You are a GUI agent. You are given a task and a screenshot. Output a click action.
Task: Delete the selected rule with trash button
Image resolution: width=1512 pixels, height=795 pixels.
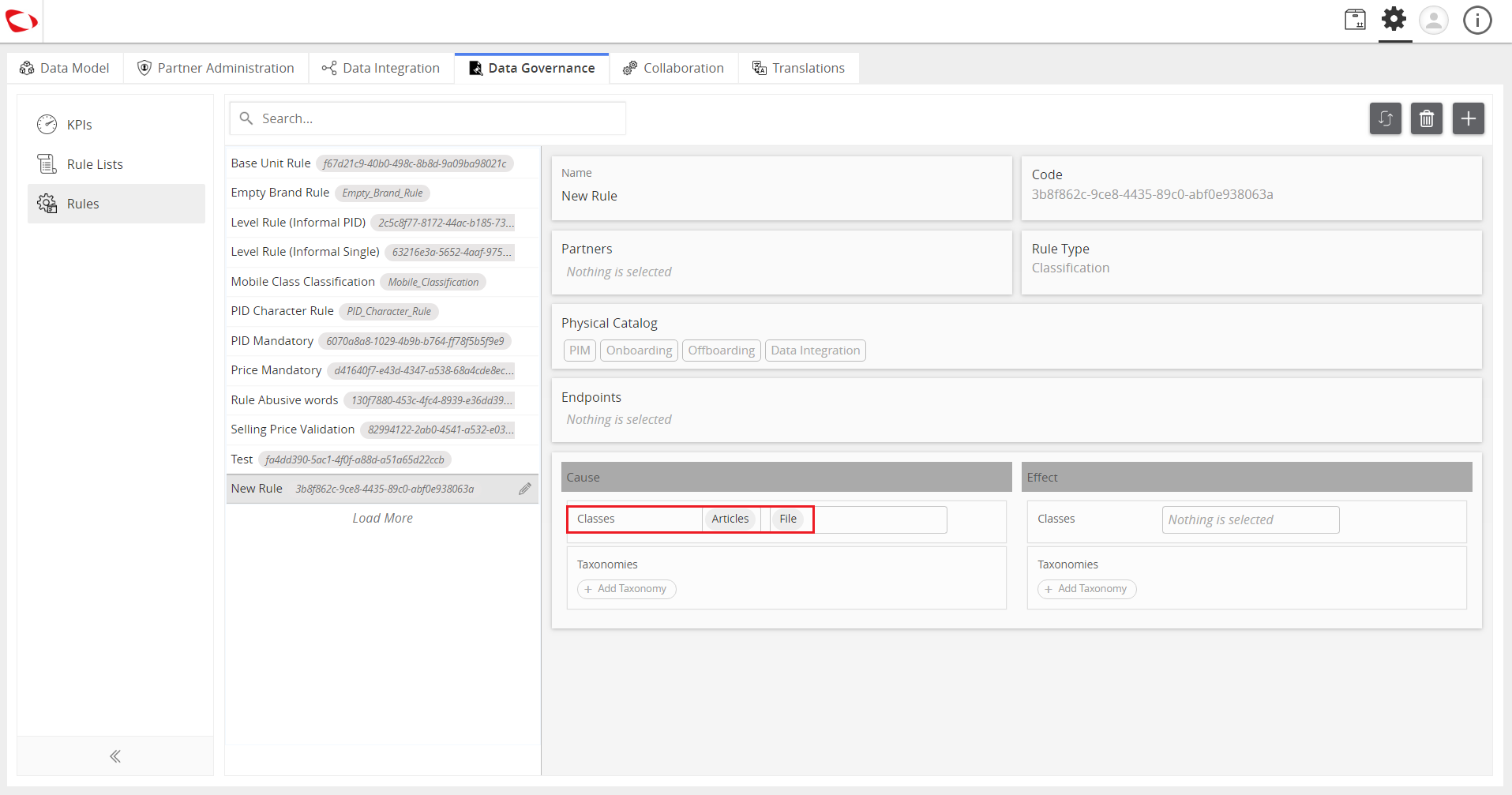pos(1427,118)
